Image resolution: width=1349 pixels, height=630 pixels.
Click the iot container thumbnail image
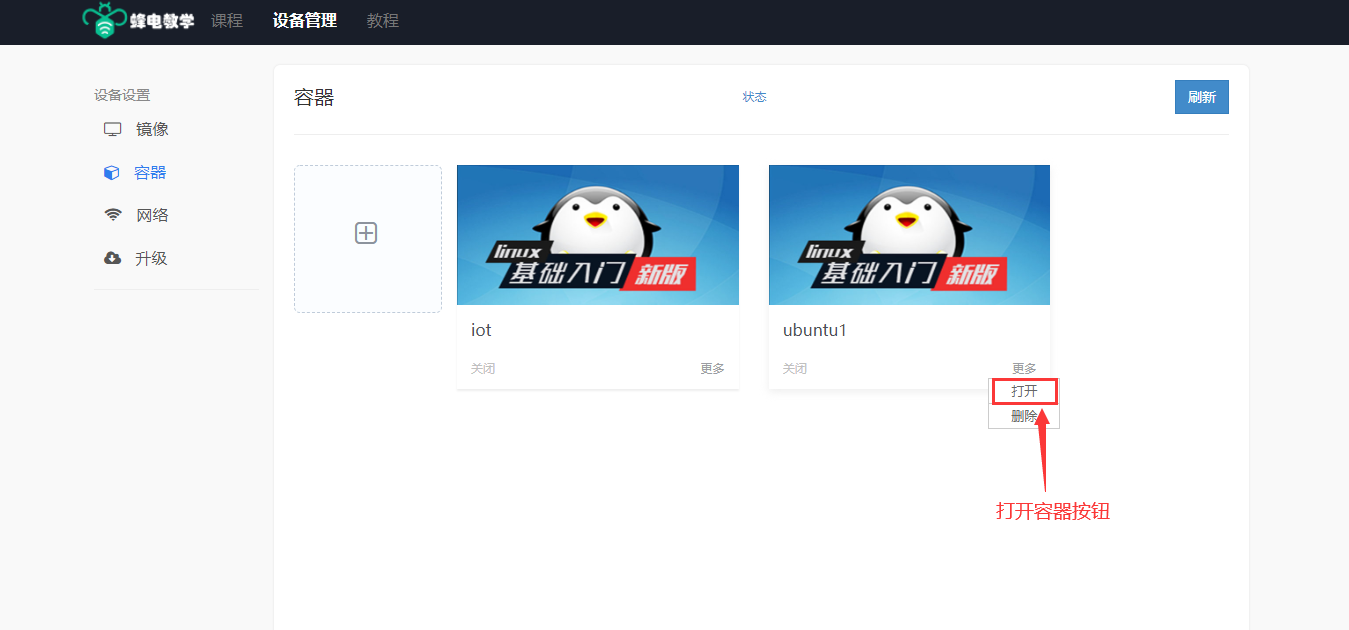[598, 235]
